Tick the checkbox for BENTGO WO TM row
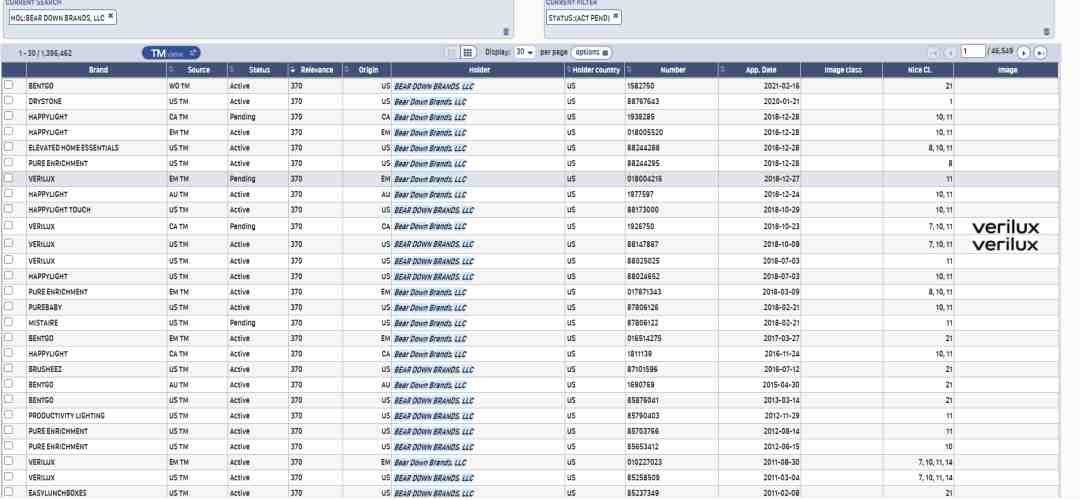Screen dimensions: 1080x500 tap(9, 85)
